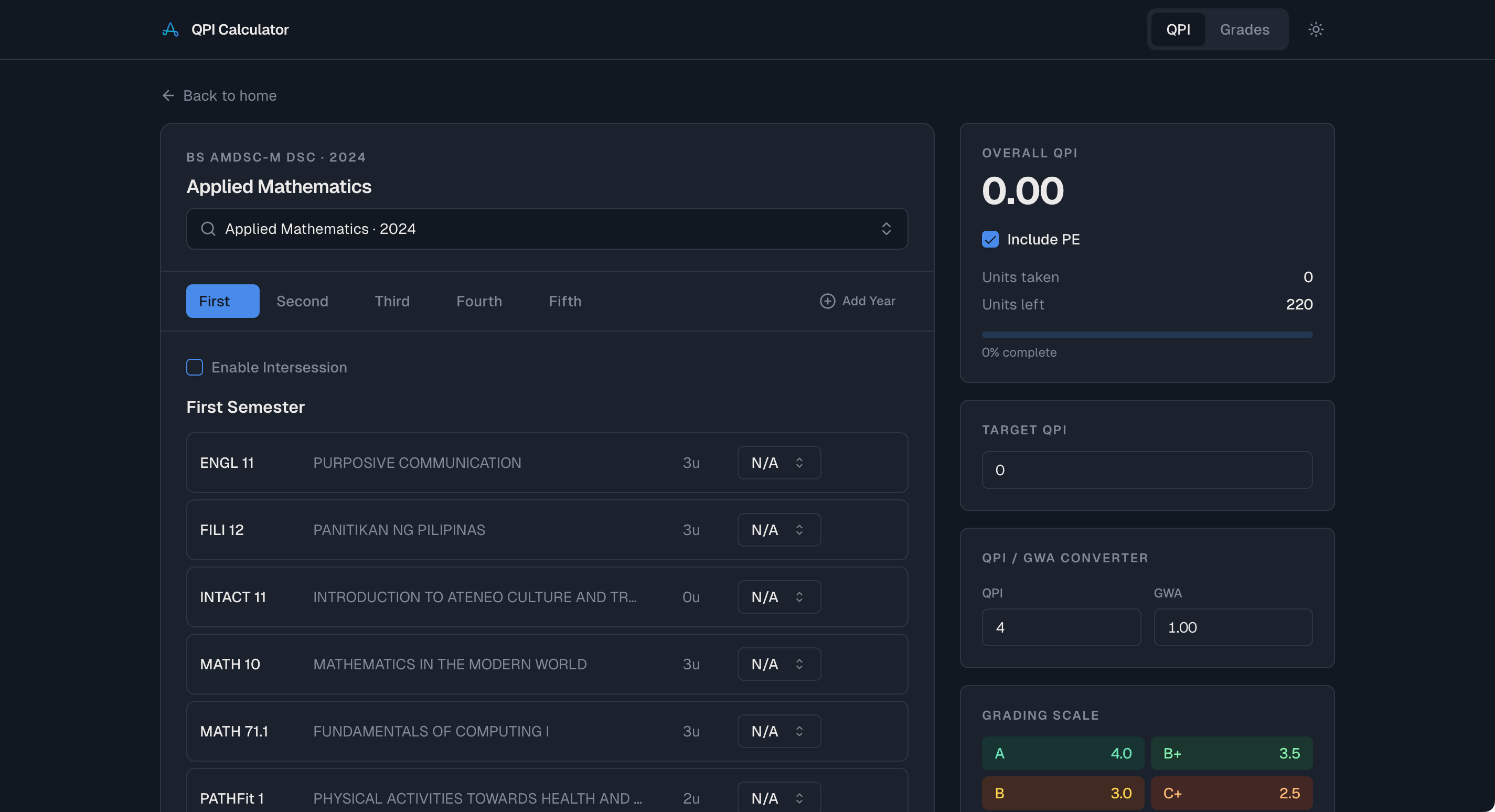Click the plus circle Add Year icon
This screenshot has height=812, width=1495.
[x=827, y=301]
